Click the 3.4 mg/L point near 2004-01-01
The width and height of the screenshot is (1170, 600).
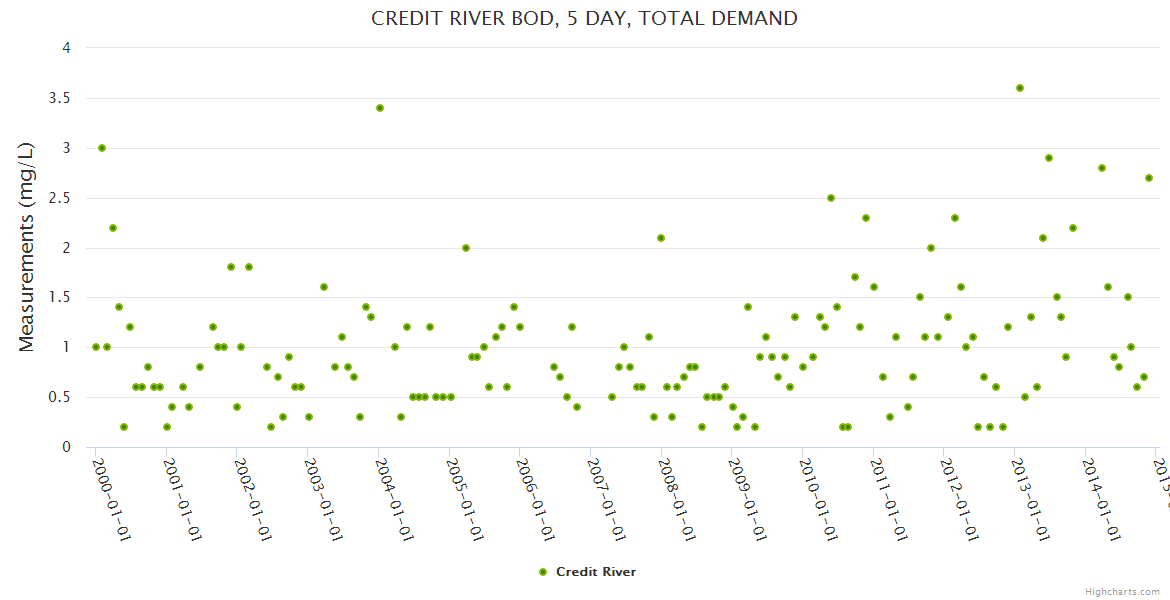[379, 108]
